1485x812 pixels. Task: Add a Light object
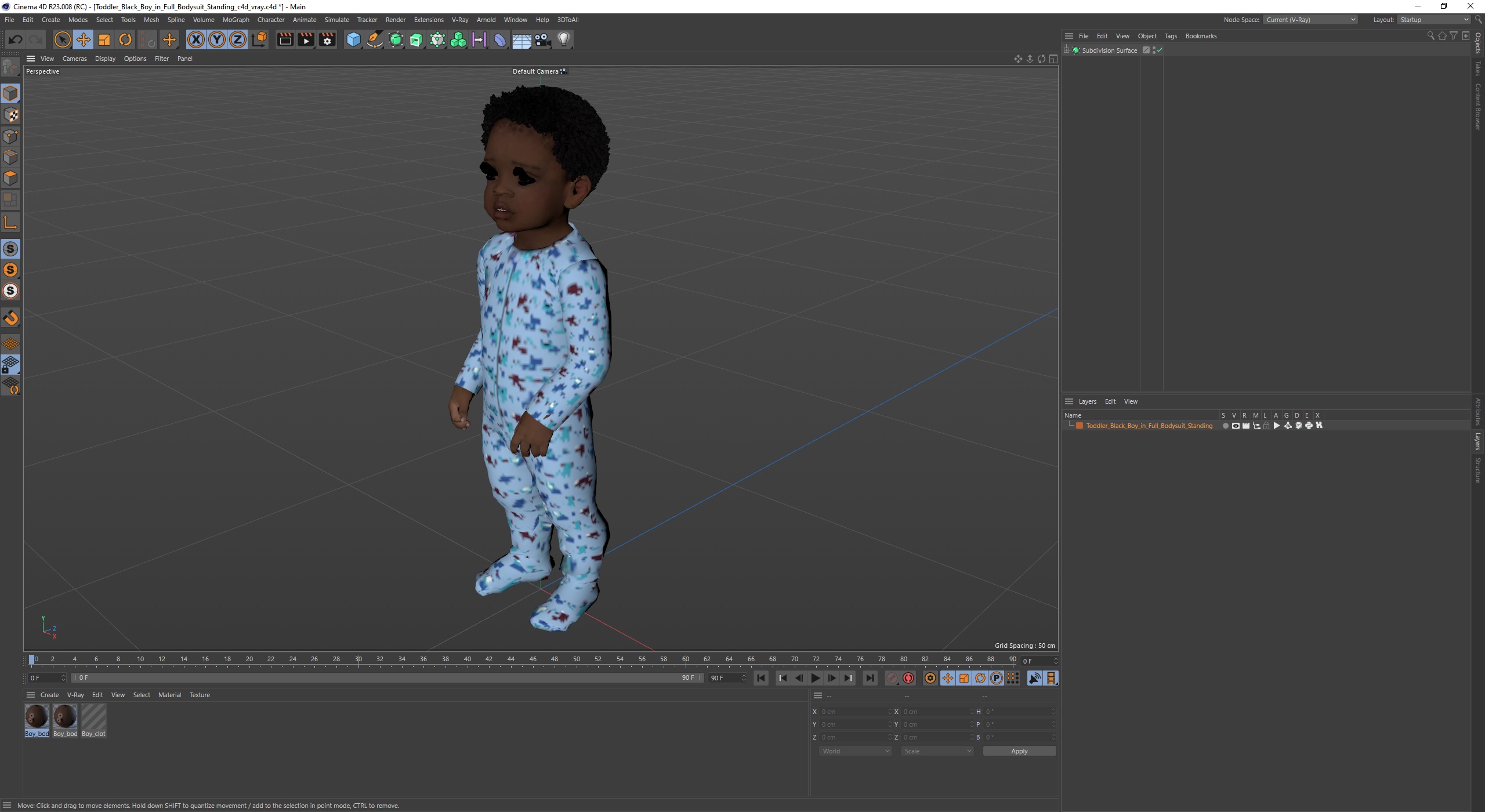click(x=564, y=39)
